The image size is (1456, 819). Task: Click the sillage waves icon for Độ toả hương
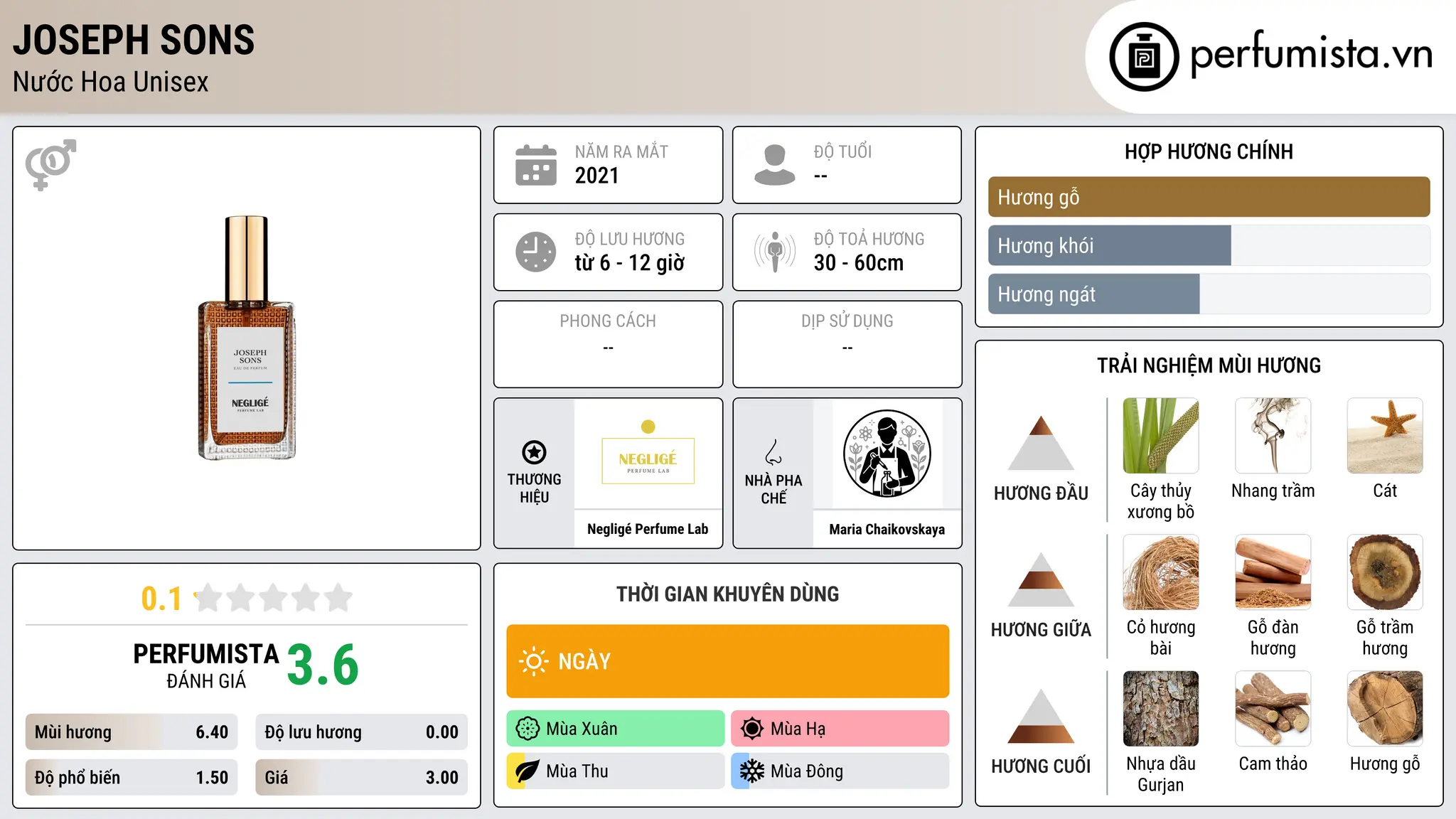[x=775, y=252]
